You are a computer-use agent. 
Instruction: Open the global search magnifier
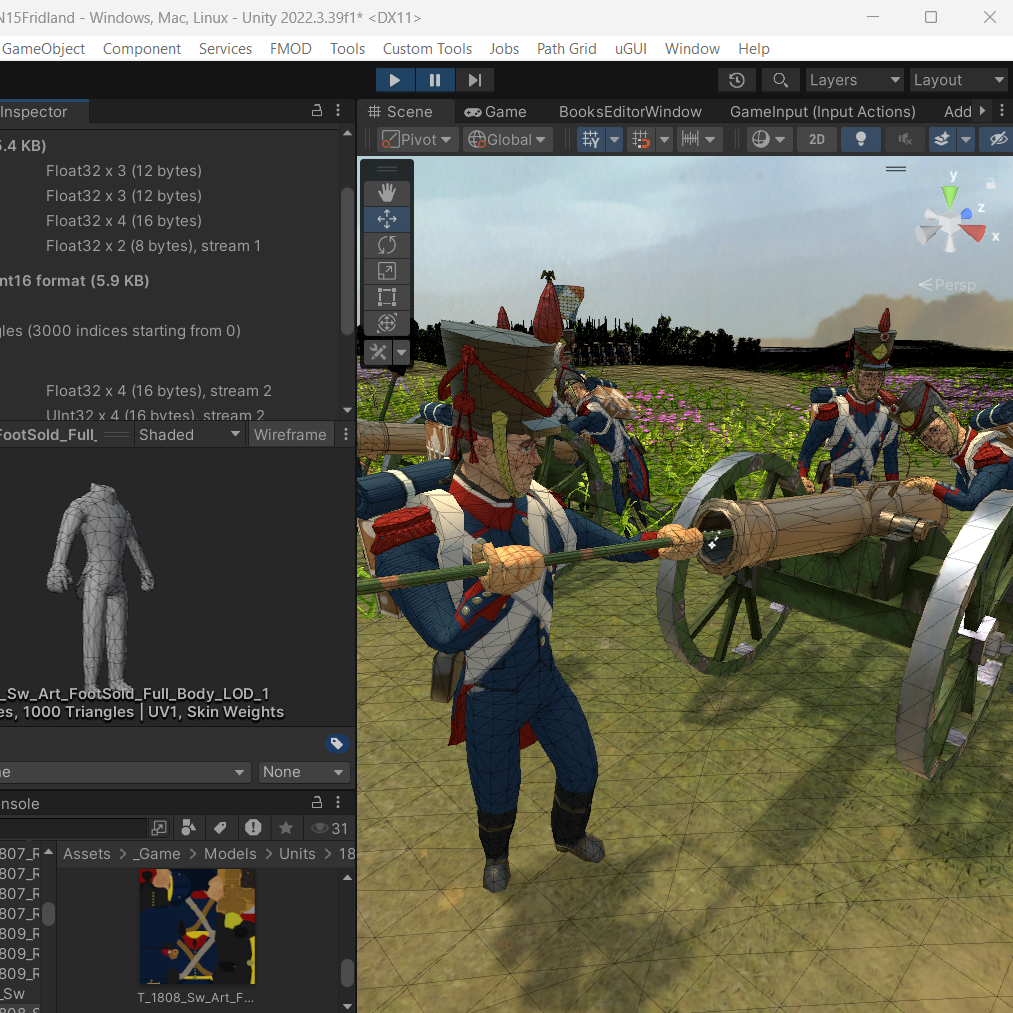[780, 80]
